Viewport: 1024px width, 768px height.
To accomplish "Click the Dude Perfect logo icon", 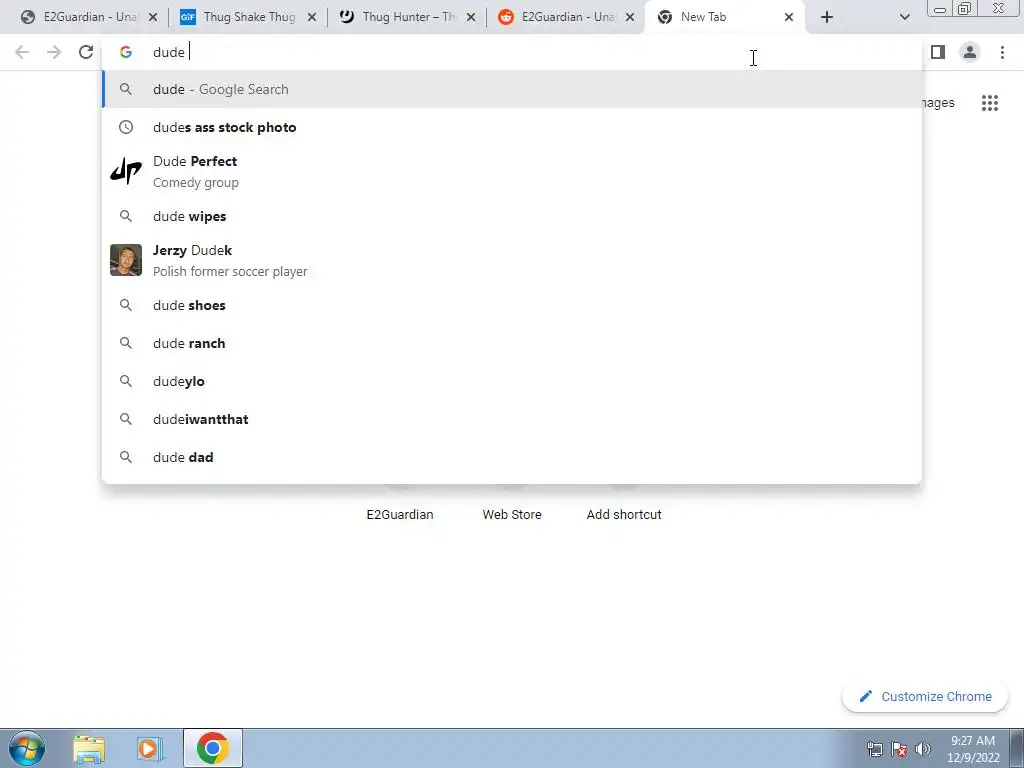I will pos(125,171).
